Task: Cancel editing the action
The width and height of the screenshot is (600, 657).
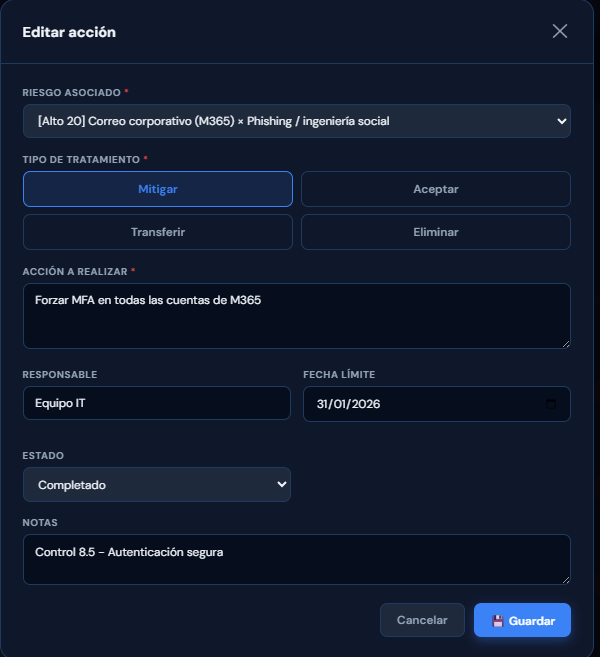Action: coord(422,620)
